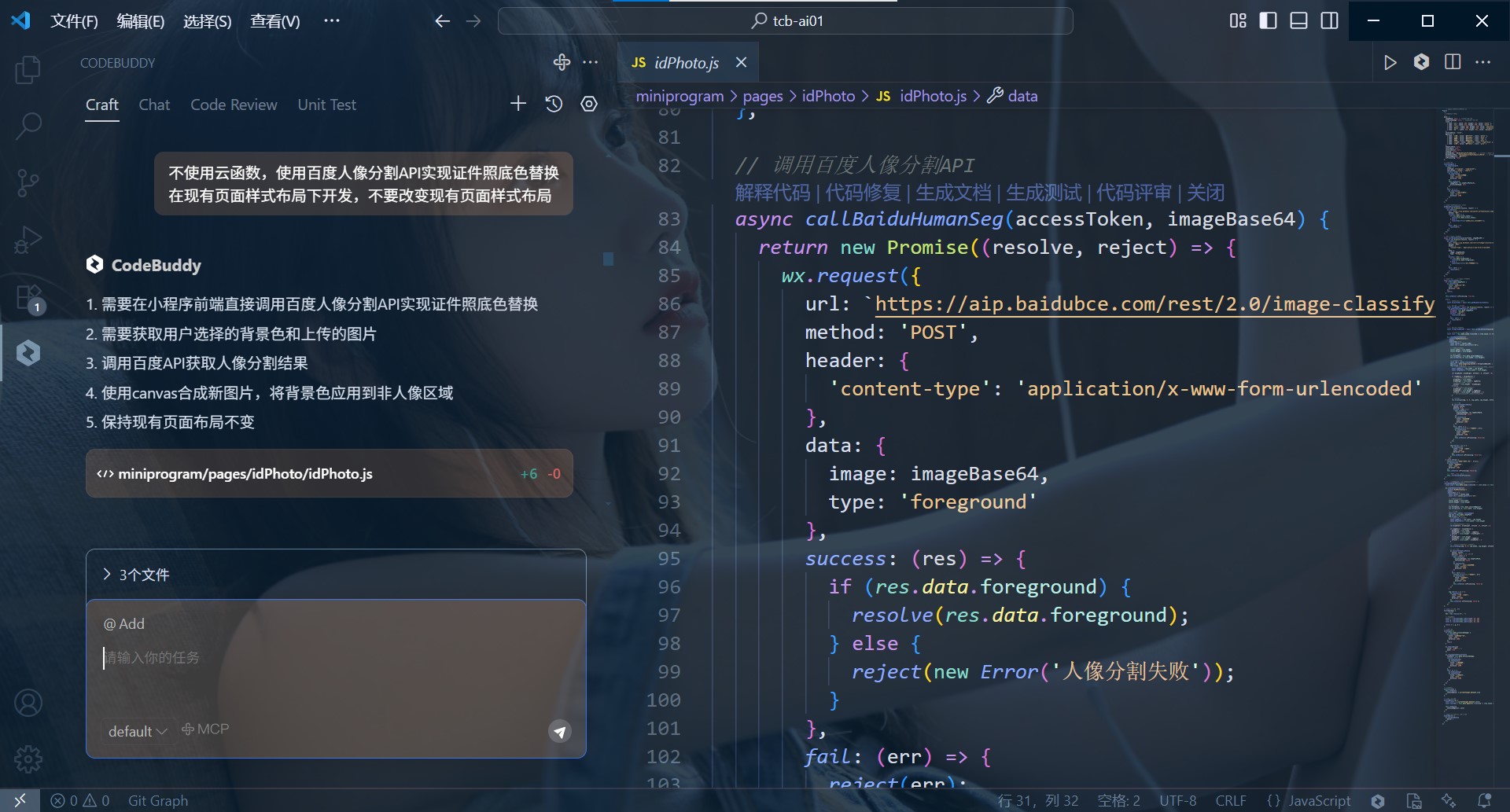Open notifications bell in status bar
This screenshot has width=1510, height=812.
point(1484,800)
